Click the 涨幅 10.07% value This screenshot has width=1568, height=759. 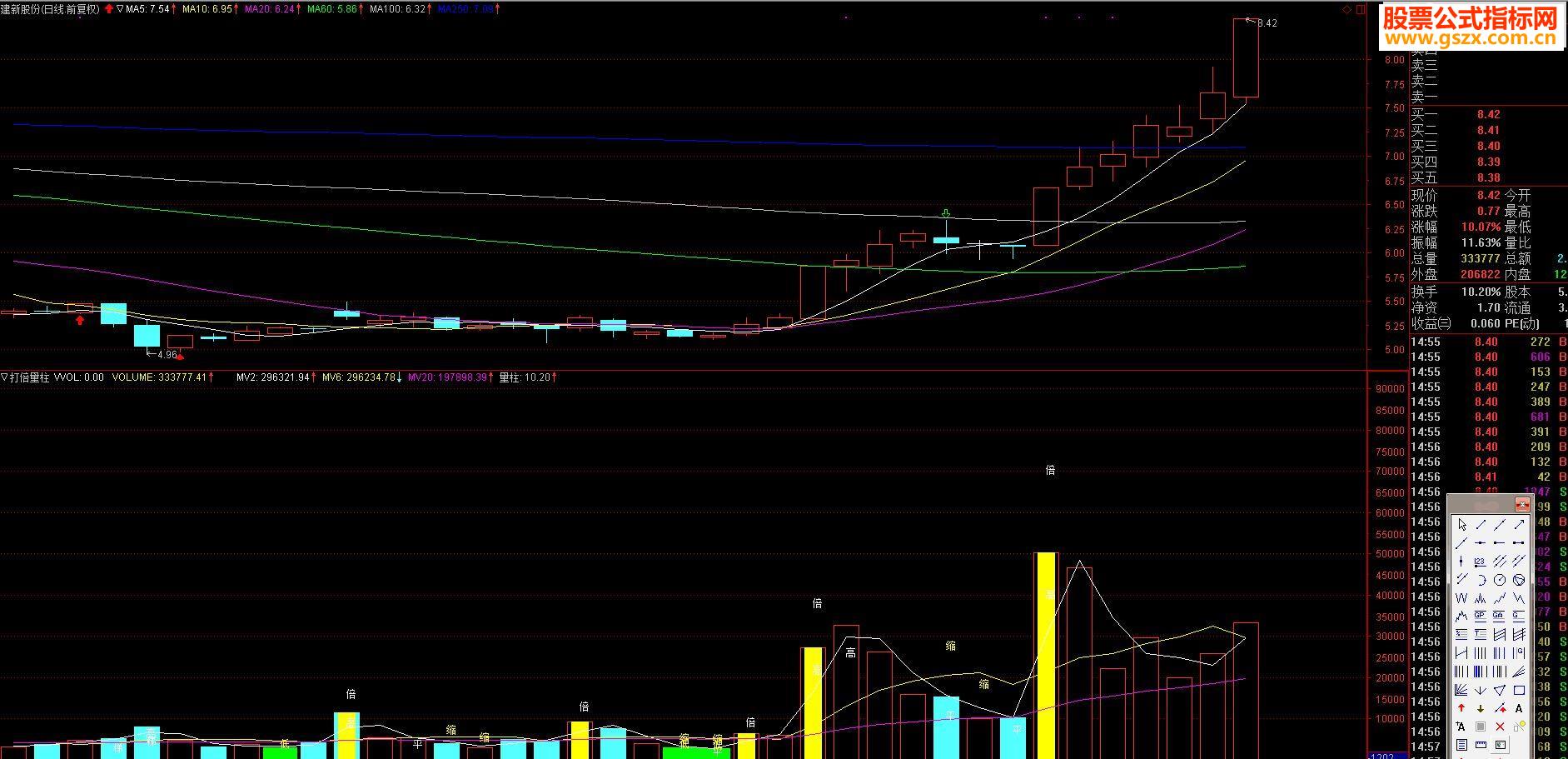(x=1481, y=227)
